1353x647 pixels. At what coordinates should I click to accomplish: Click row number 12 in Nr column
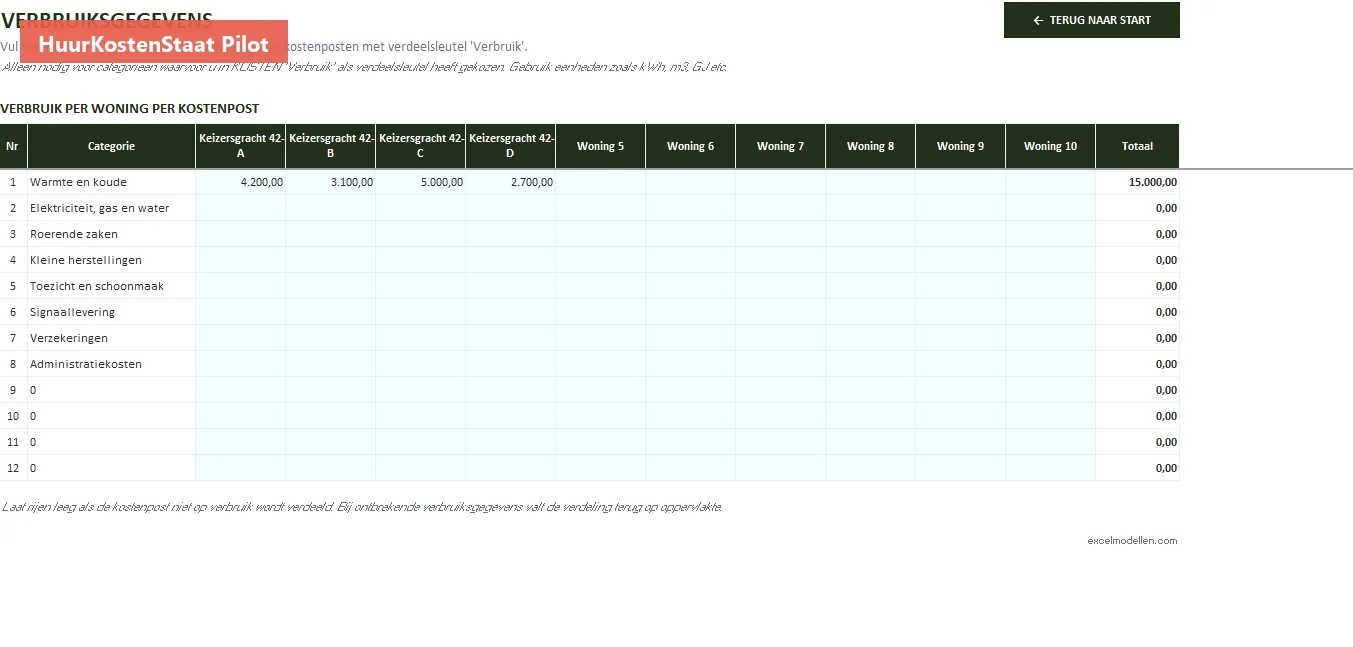click(13, 468)
